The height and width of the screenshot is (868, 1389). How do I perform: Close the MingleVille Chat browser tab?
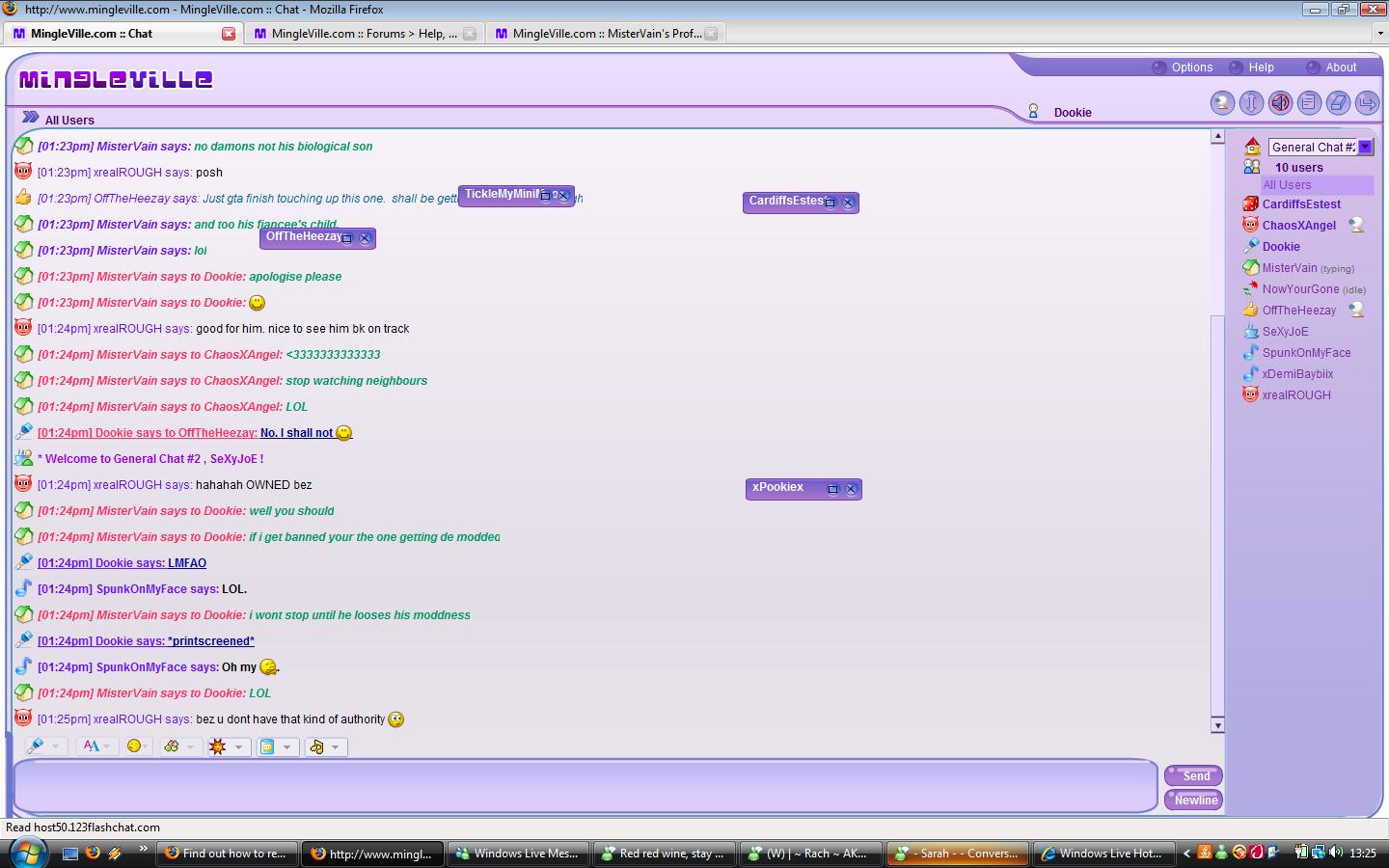point(229,34)
